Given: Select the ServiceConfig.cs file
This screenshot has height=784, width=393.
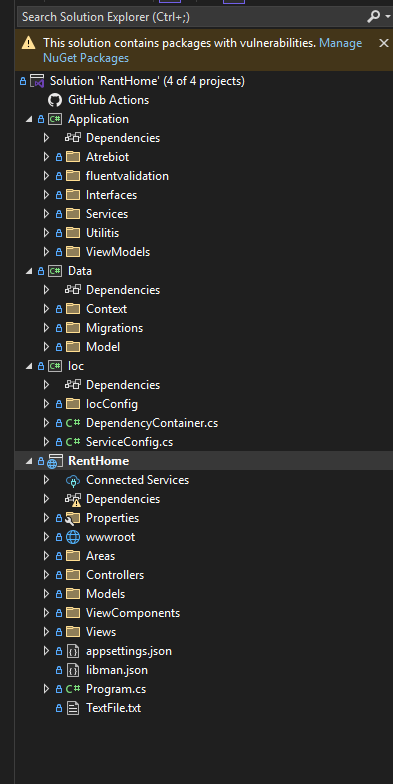Looking at the screenshot, I should (x=130, y=442).
